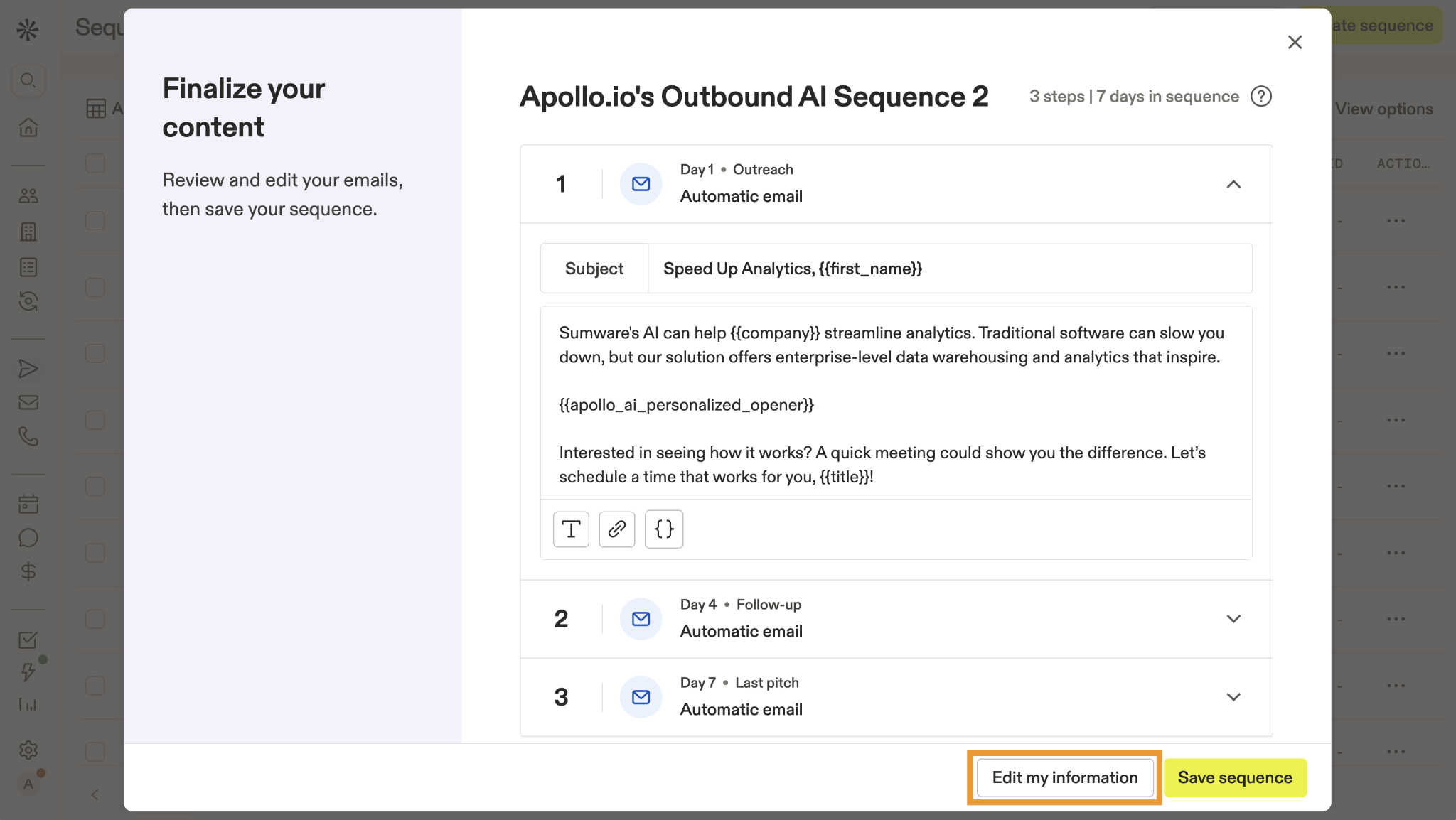Expand step 3 Last pitch email
Image resolution: width=1456 pixels, height=820 pixels.
click(1233, 696)
